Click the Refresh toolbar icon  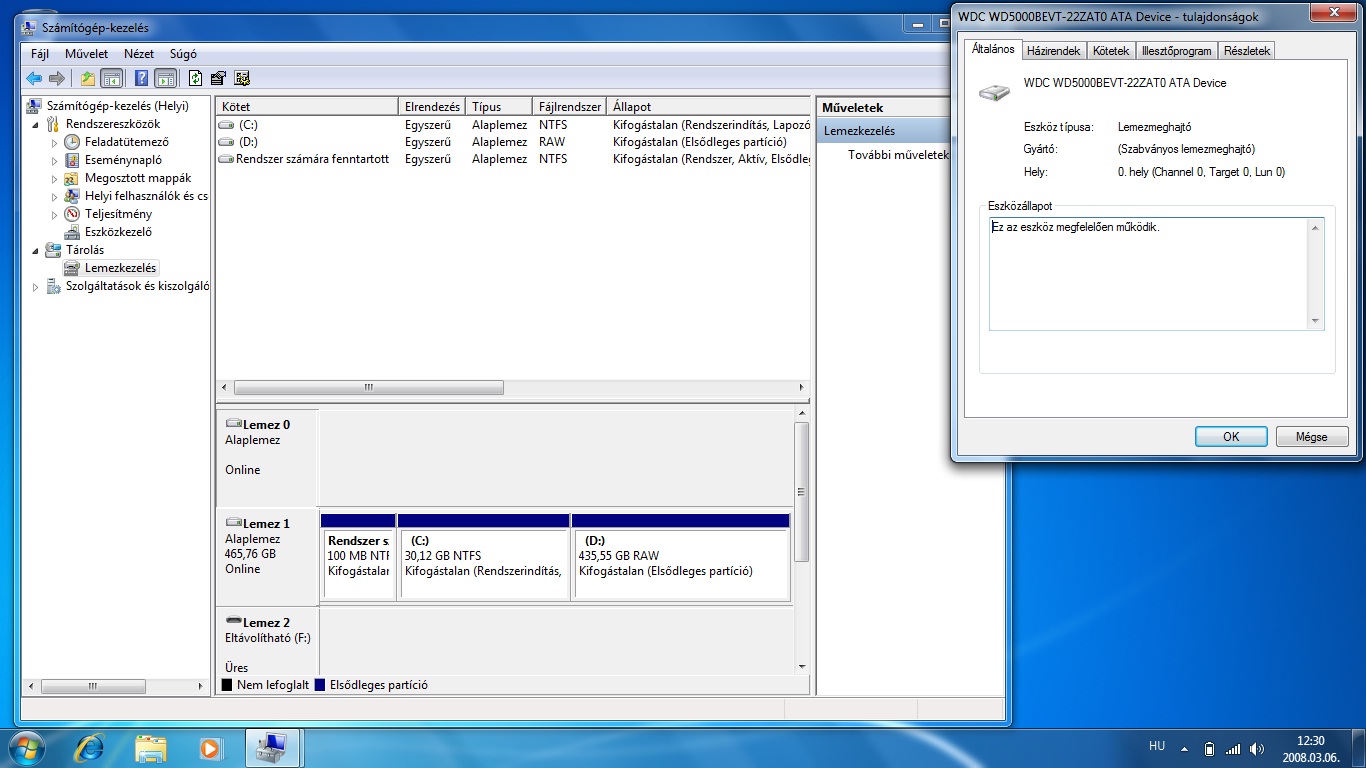tap(196, 78)
